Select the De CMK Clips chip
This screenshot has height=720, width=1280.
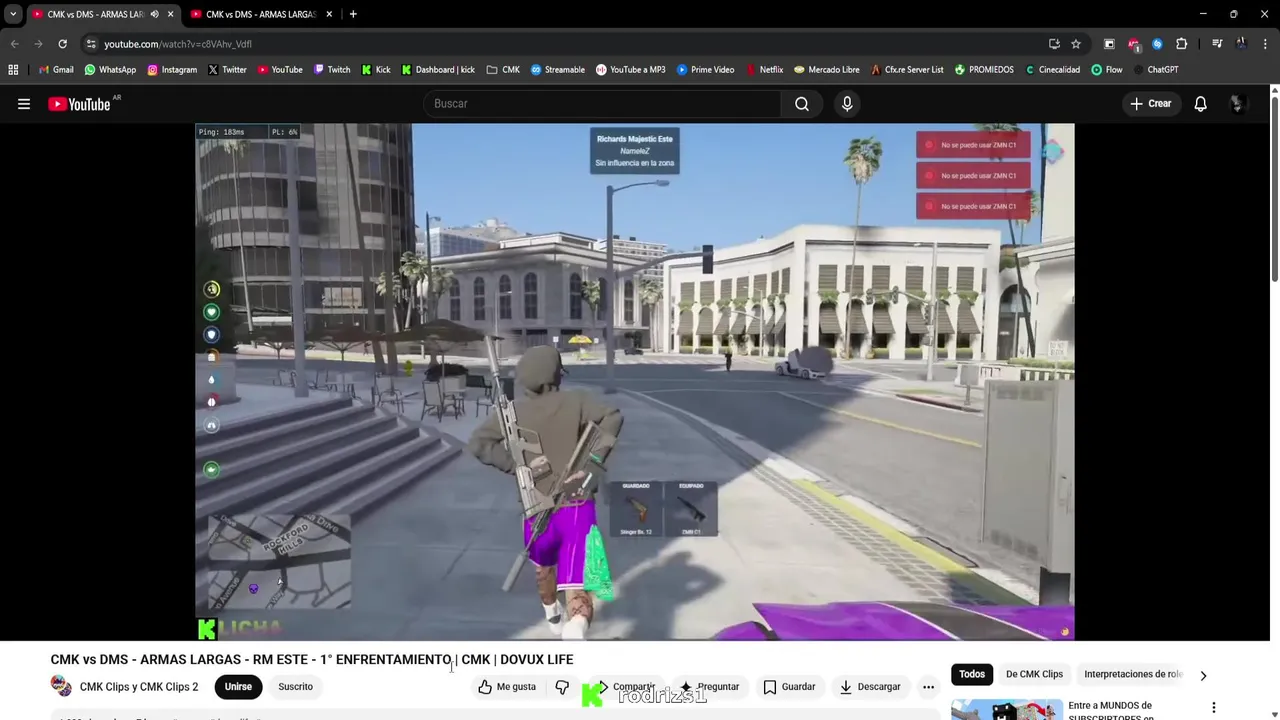click(x=1034, y=674)
